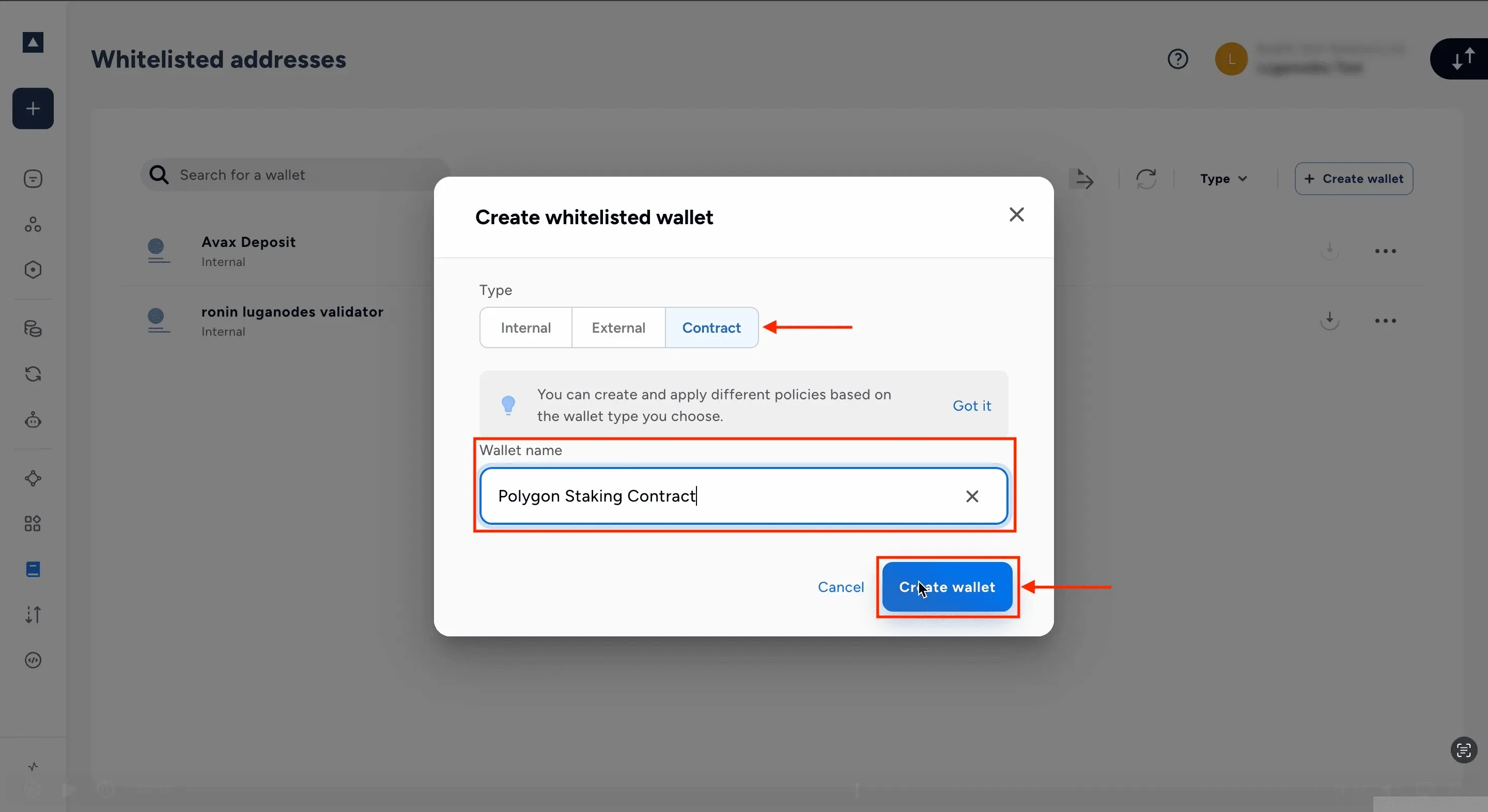Click the activity pulse icon at sidebar bottom
1488x812 pixels.
[33, 767]
